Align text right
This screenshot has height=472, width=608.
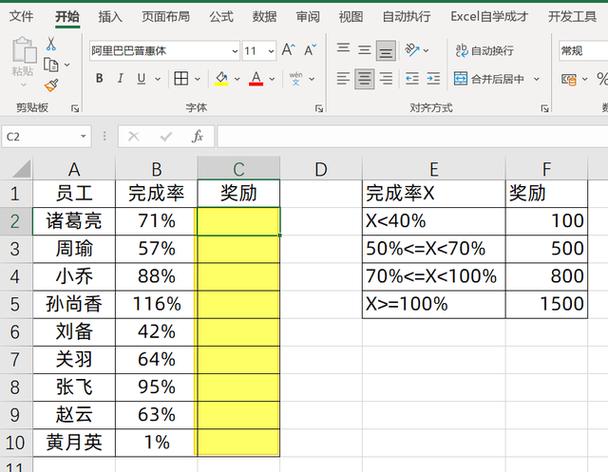pyautogui.click(x=386, y=79)
